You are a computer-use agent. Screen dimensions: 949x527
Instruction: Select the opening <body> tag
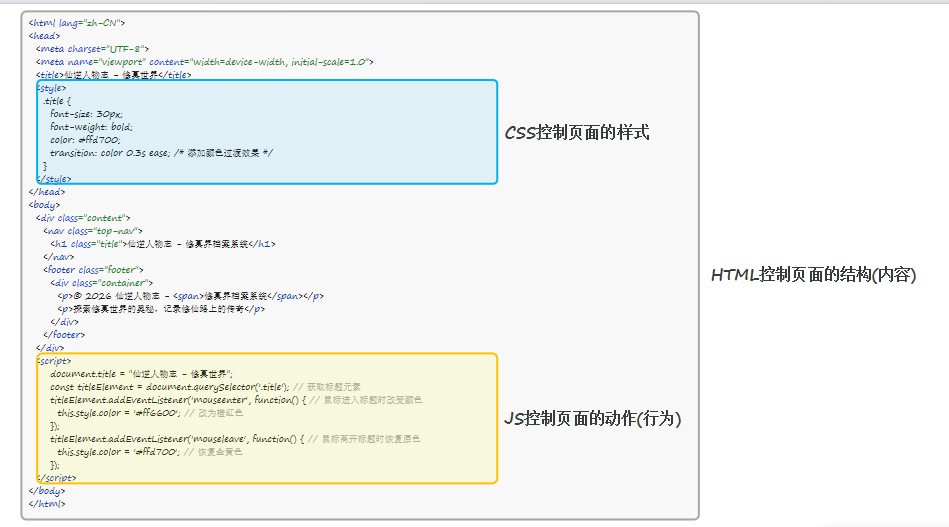tap(44, 205)
